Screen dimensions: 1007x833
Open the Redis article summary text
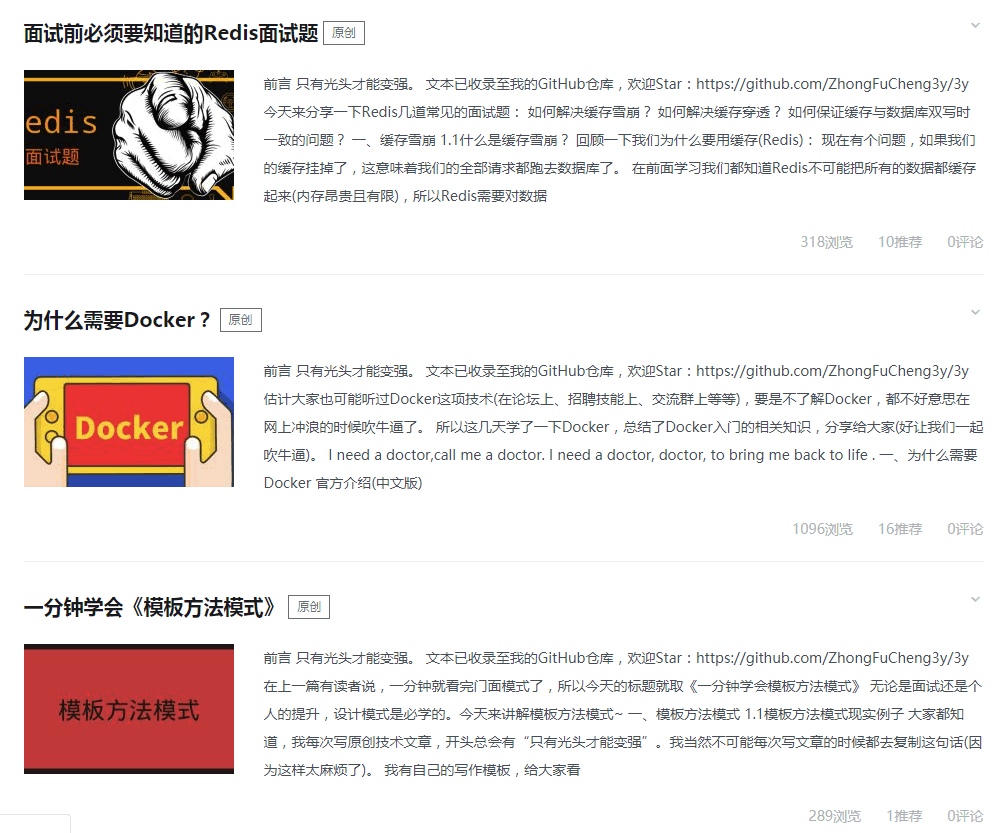pos(620,140)
